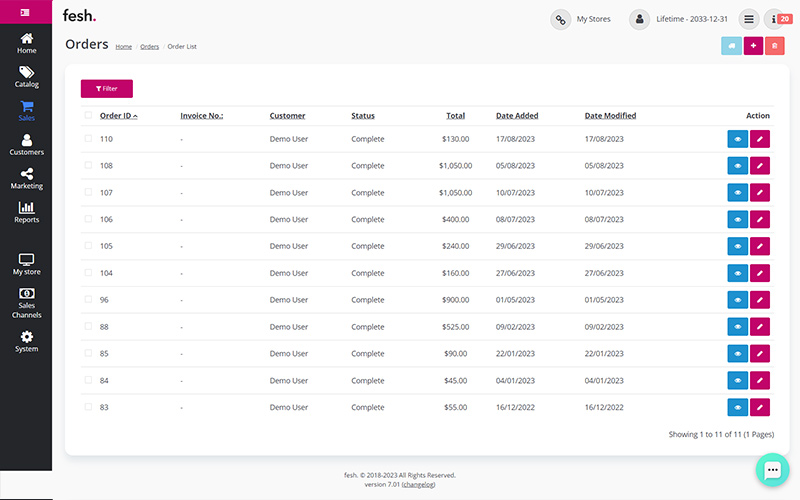Open the Catalog section in sidebar

pyautogui.click(x=26, y=77)
